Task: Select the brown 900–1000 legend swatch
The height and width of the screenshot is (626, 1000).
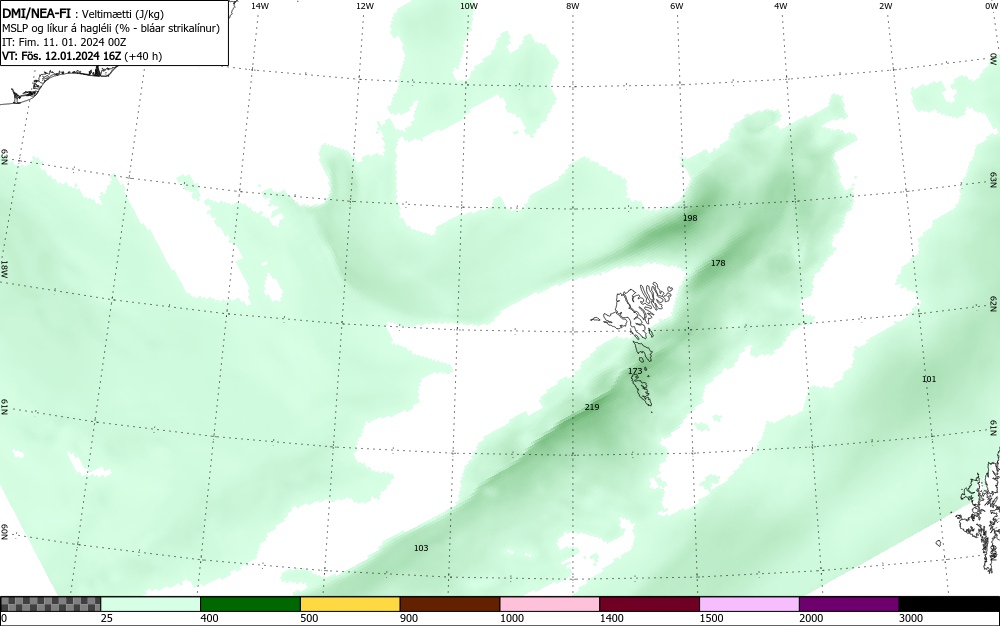Action: 450,604
